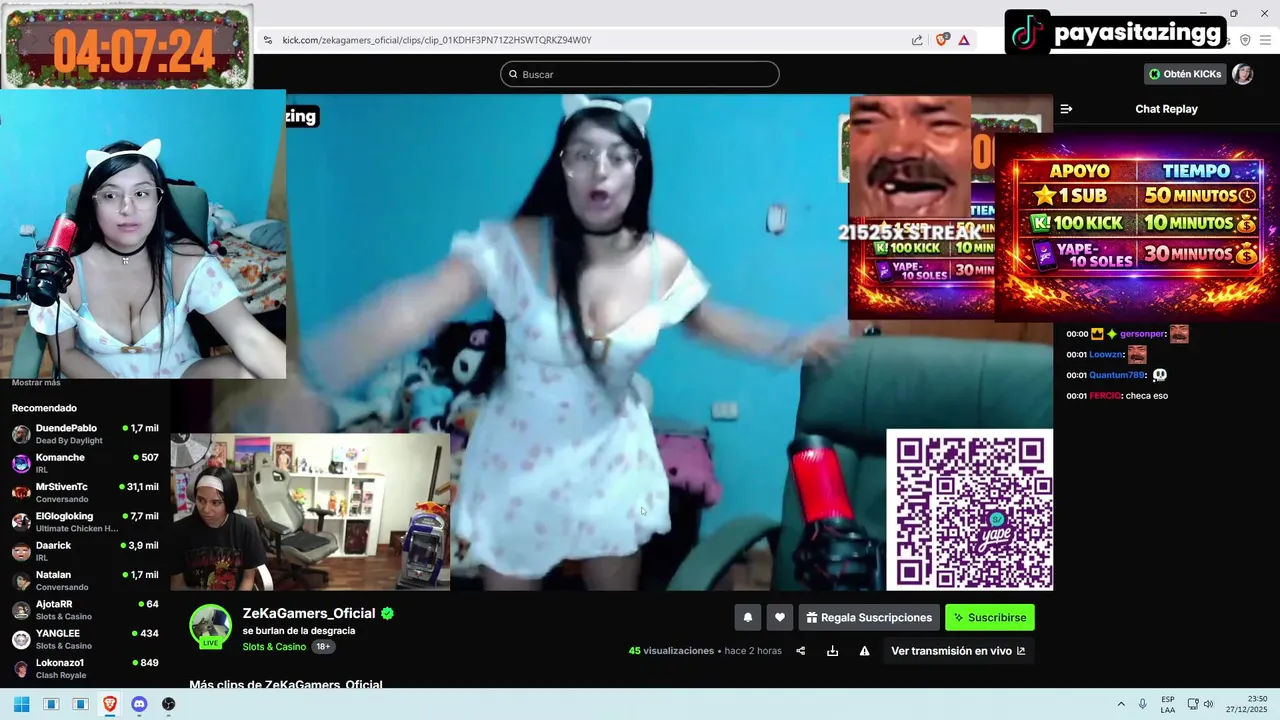This screenshot has width=1280, height=720.
Task: Click Loowzn username in chat replay
Action: point(1106,355)
